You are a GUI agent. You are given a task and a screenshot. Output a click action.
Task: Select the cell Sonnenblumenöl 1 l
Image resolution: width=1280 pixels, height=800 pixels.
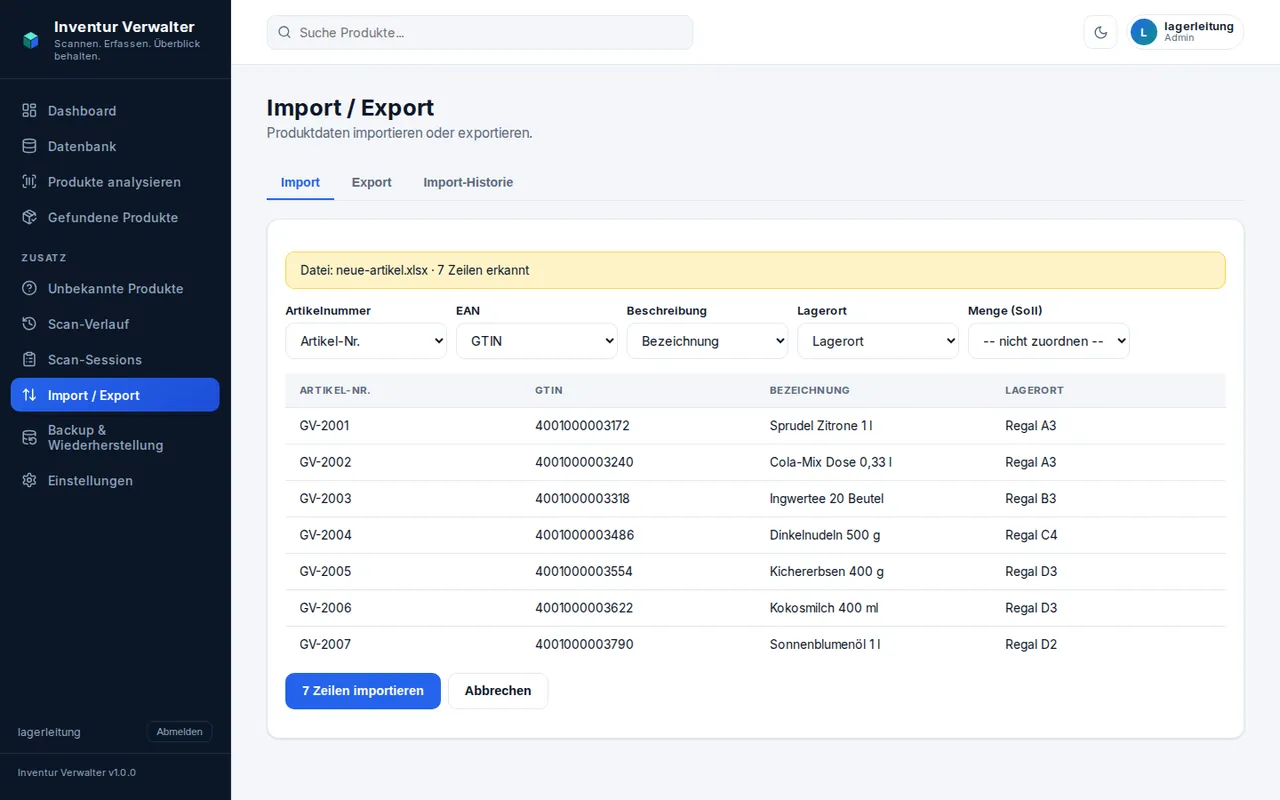click(x=825, y=645)
